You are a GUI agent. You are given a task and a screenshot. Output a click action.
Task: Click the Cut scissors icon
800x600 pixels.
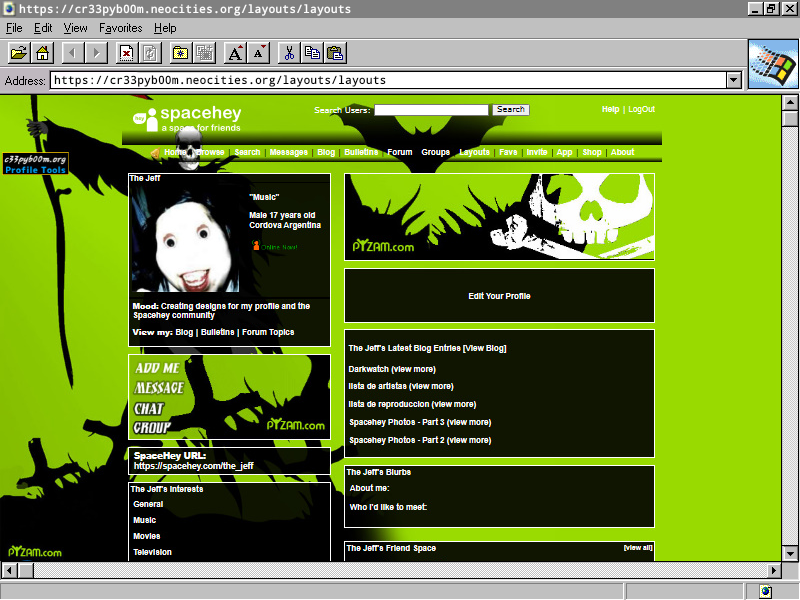[288, 53]
